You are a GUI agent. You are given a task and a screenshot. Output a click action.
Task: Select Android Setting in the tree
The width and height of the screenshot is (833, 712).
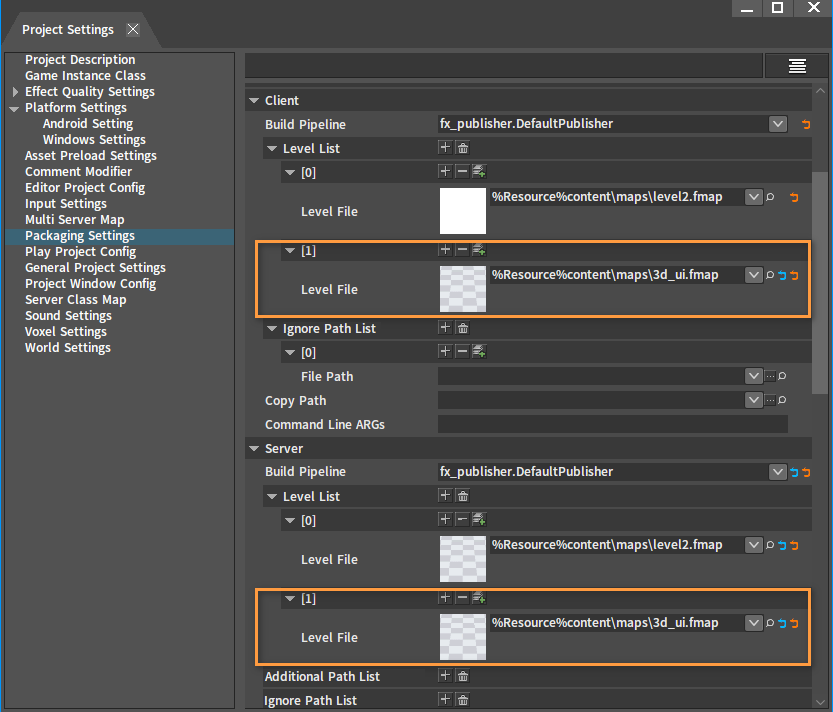pyautogui.click(x=88, y=124)
